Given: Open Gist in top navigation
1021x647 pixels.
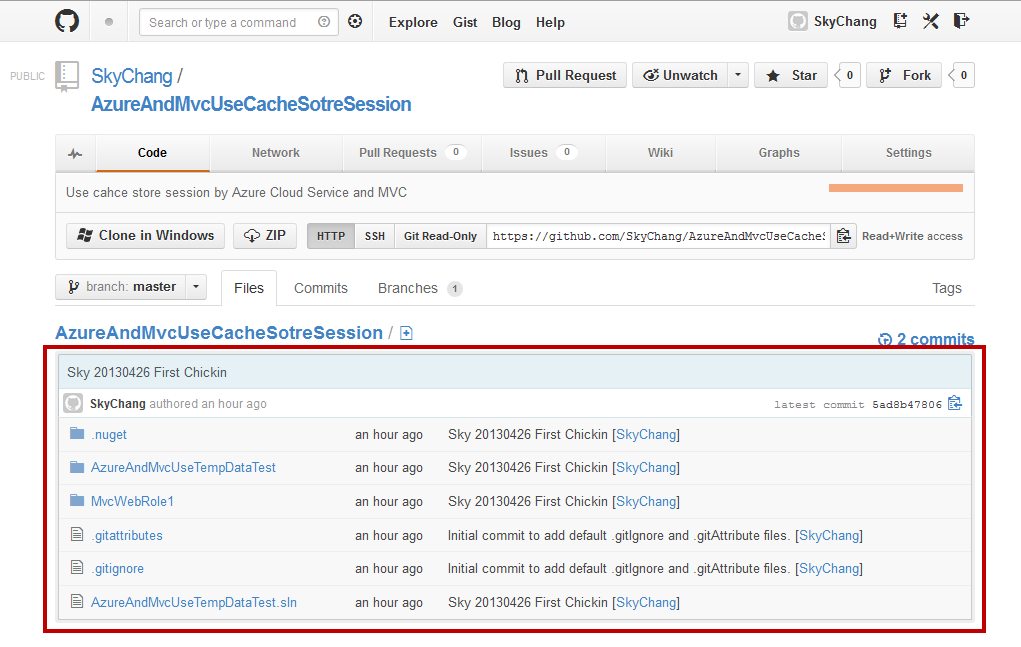Looking at the screenshot, I should pyautogui.click(x=465, y=22).
